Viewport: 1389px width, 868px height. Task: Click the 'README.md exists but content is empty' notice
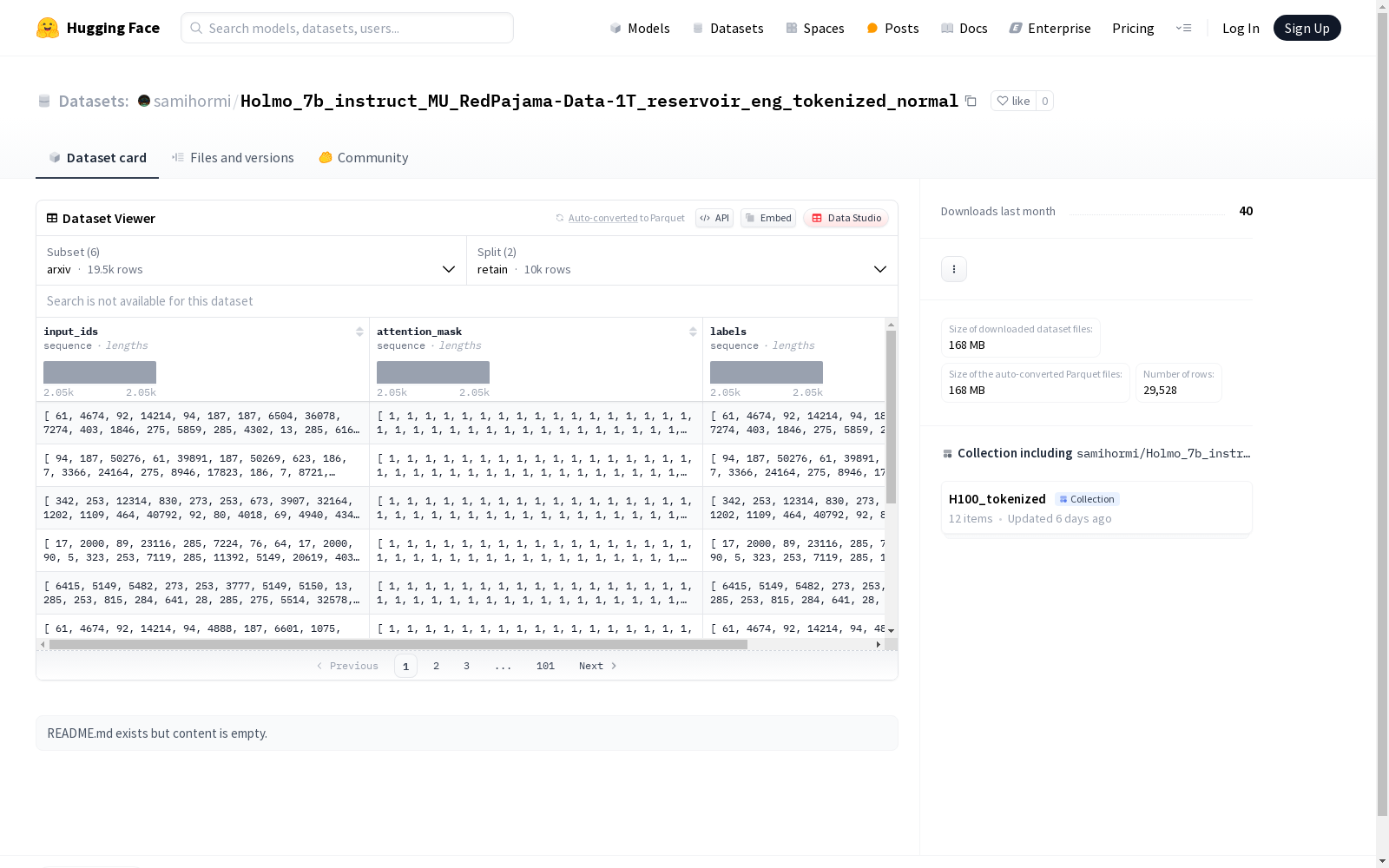(467, 733)
